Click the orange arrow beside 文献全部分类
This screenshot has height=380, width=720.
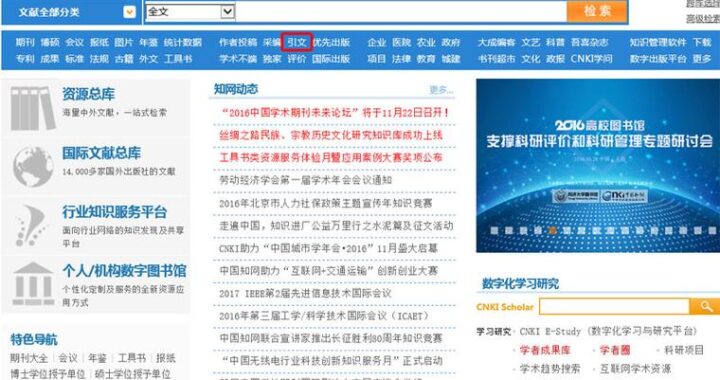(129, 12)
